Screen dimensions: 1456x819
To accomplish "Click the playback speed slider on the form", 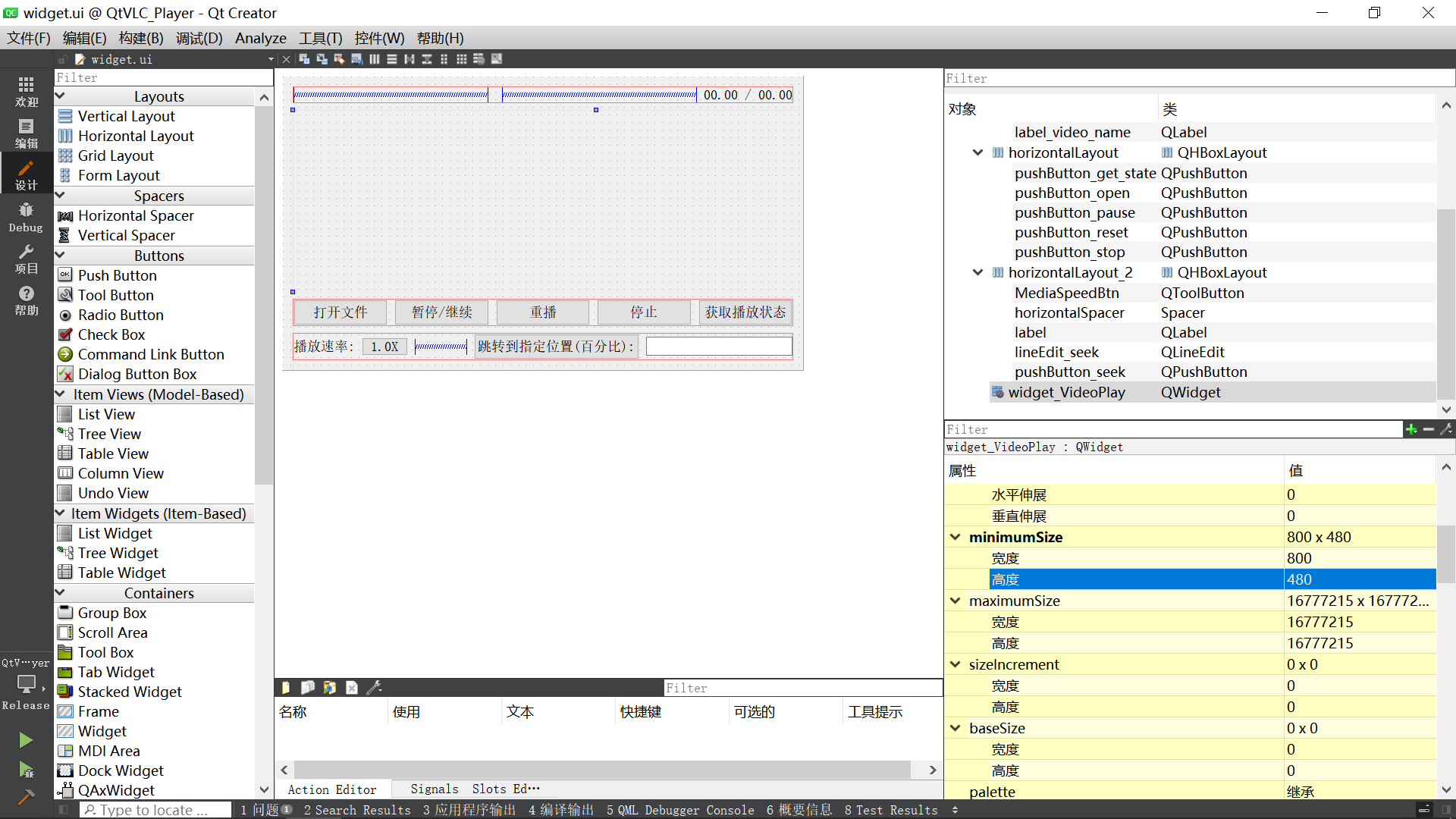I will click(441, 347).
